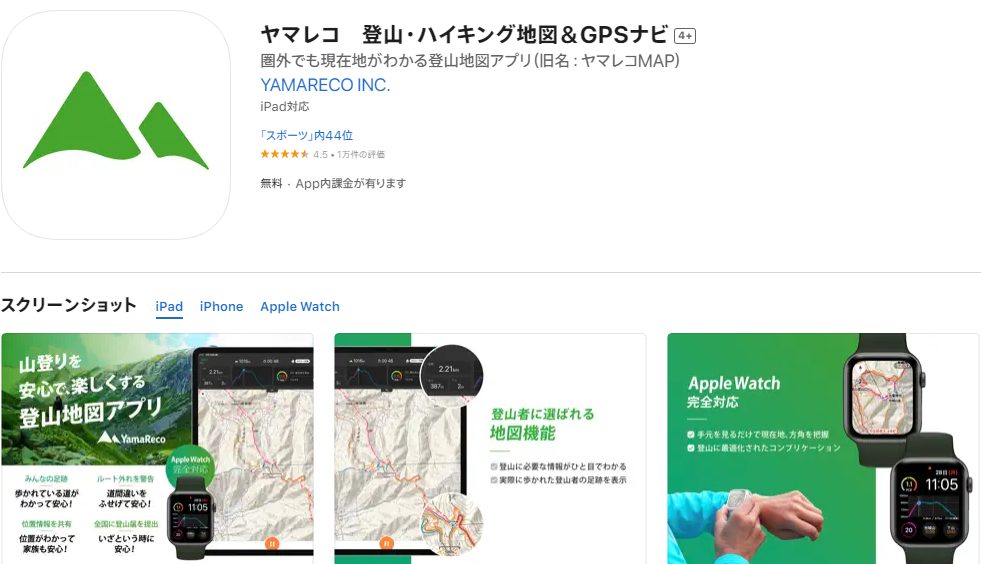Select the iPad screenshots tab
Image resolution: width=981 pixels, height=564 pixels.
169,307
